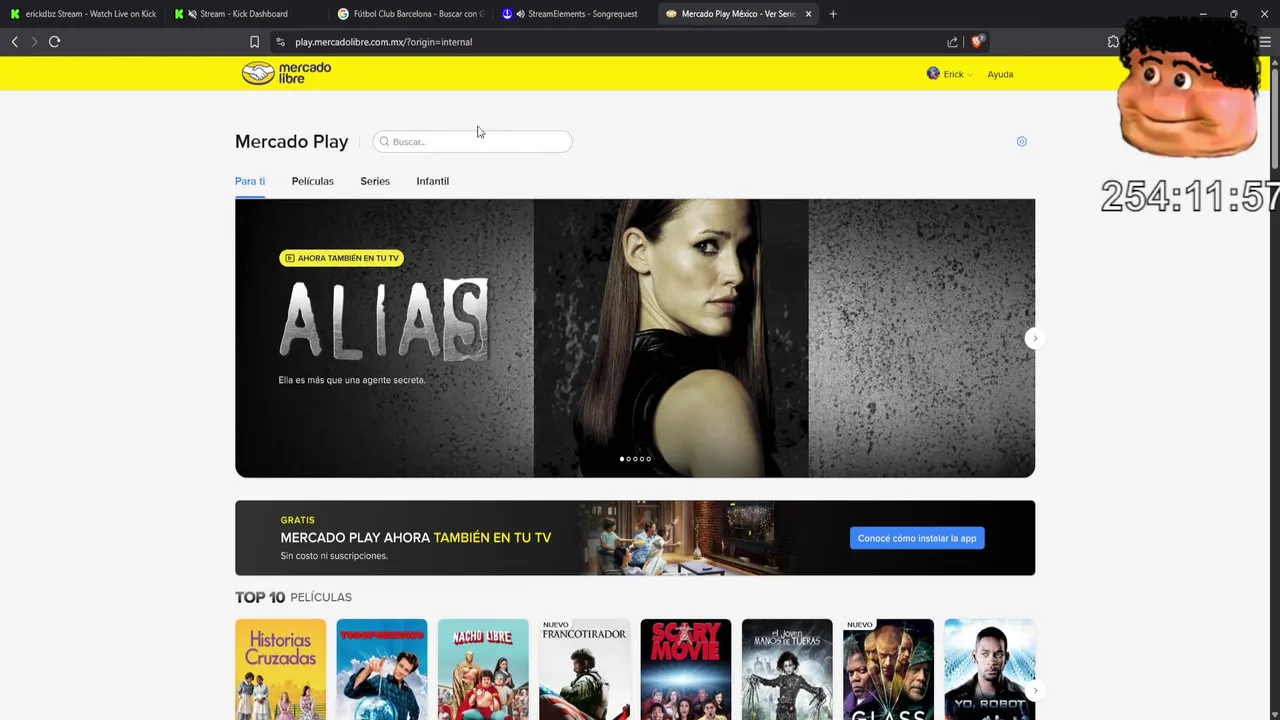This screenshot has width=1280, height=720.
Task: Click the Mercado Play TV promo banner
Action: coord(635,538)
